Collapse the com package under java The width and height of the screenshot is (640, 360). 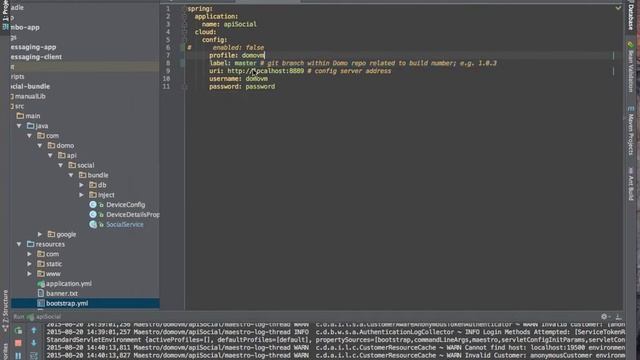click(x=29, y=136)
